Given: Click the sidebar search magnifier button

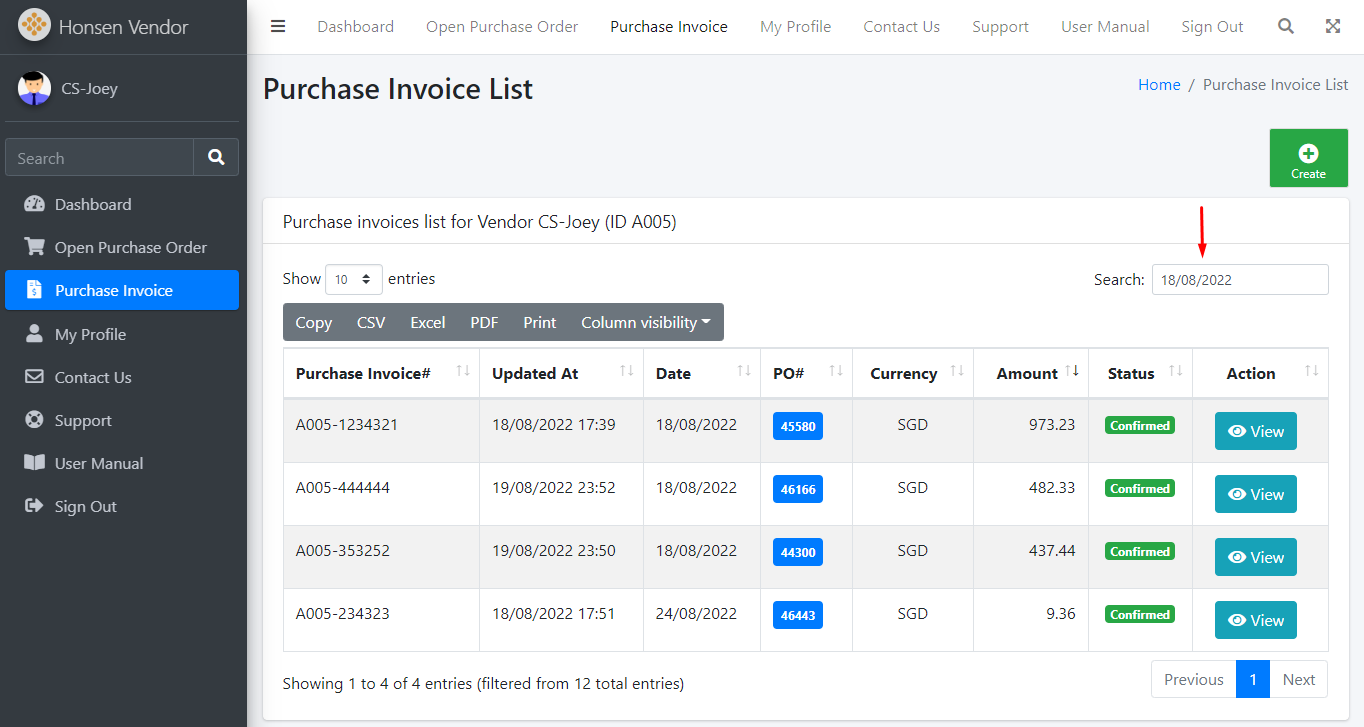Looking at the screenshot, I should tap(216, 158).
